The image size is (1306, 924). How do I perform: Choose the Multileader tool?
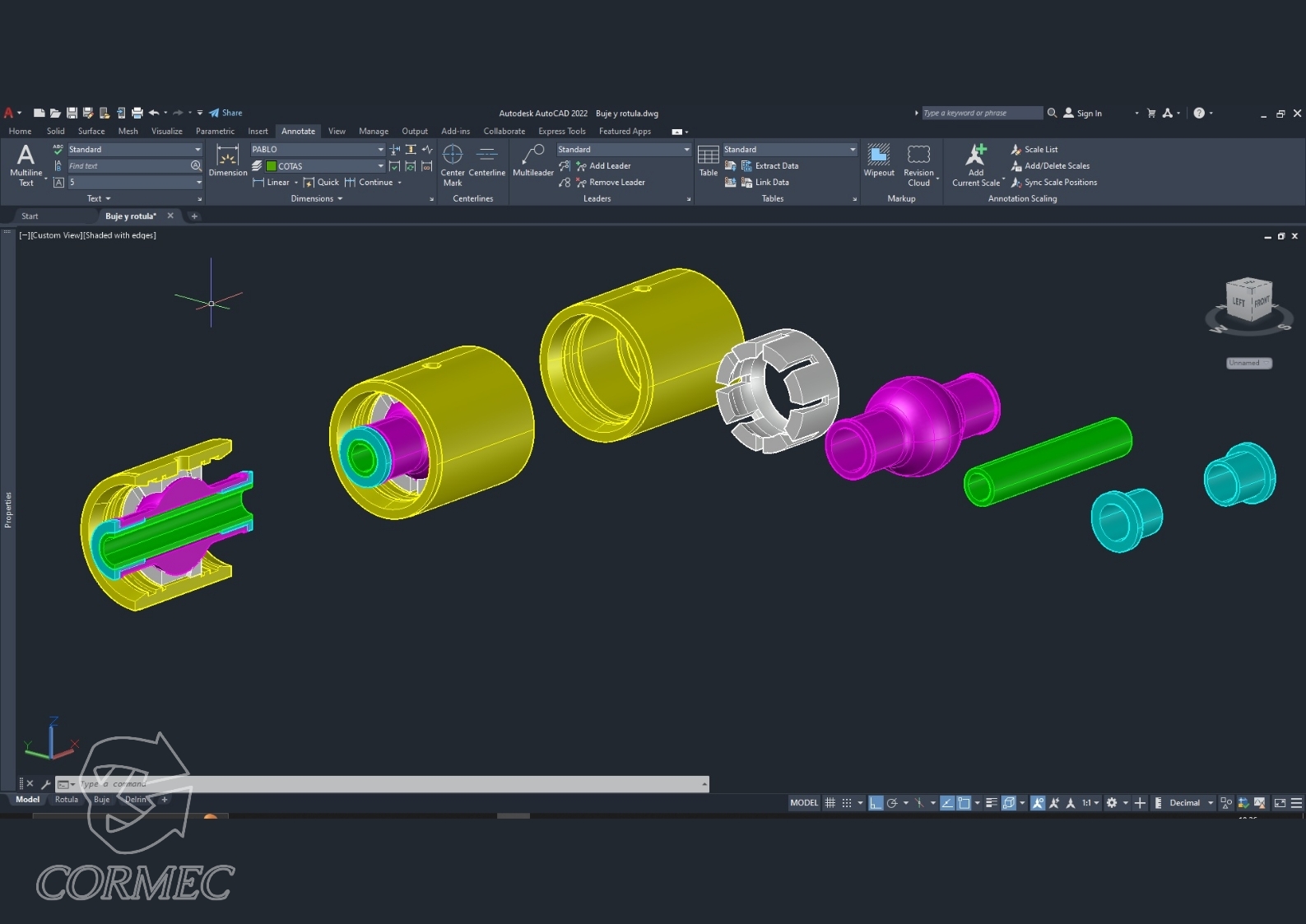click(x=532, y=160)
